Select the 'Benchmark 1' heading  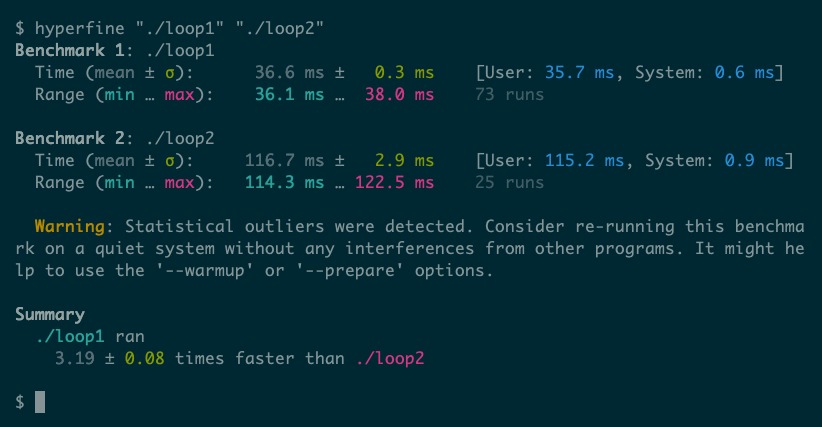point(70,50)
